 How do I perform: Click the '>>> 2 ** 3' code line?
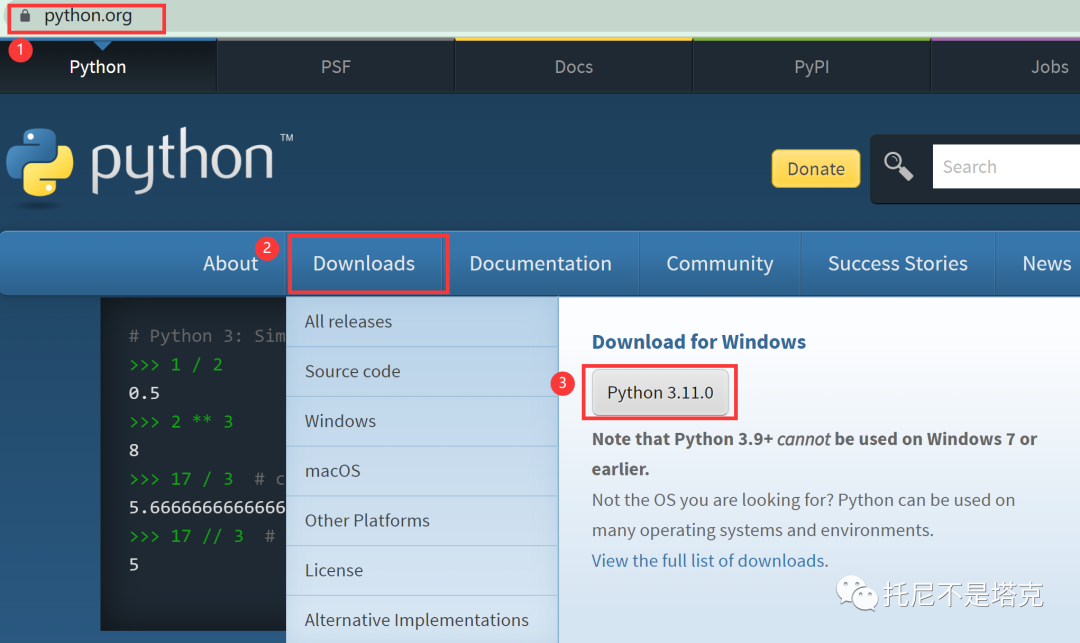pyautogui.click(x=181, y=421)
